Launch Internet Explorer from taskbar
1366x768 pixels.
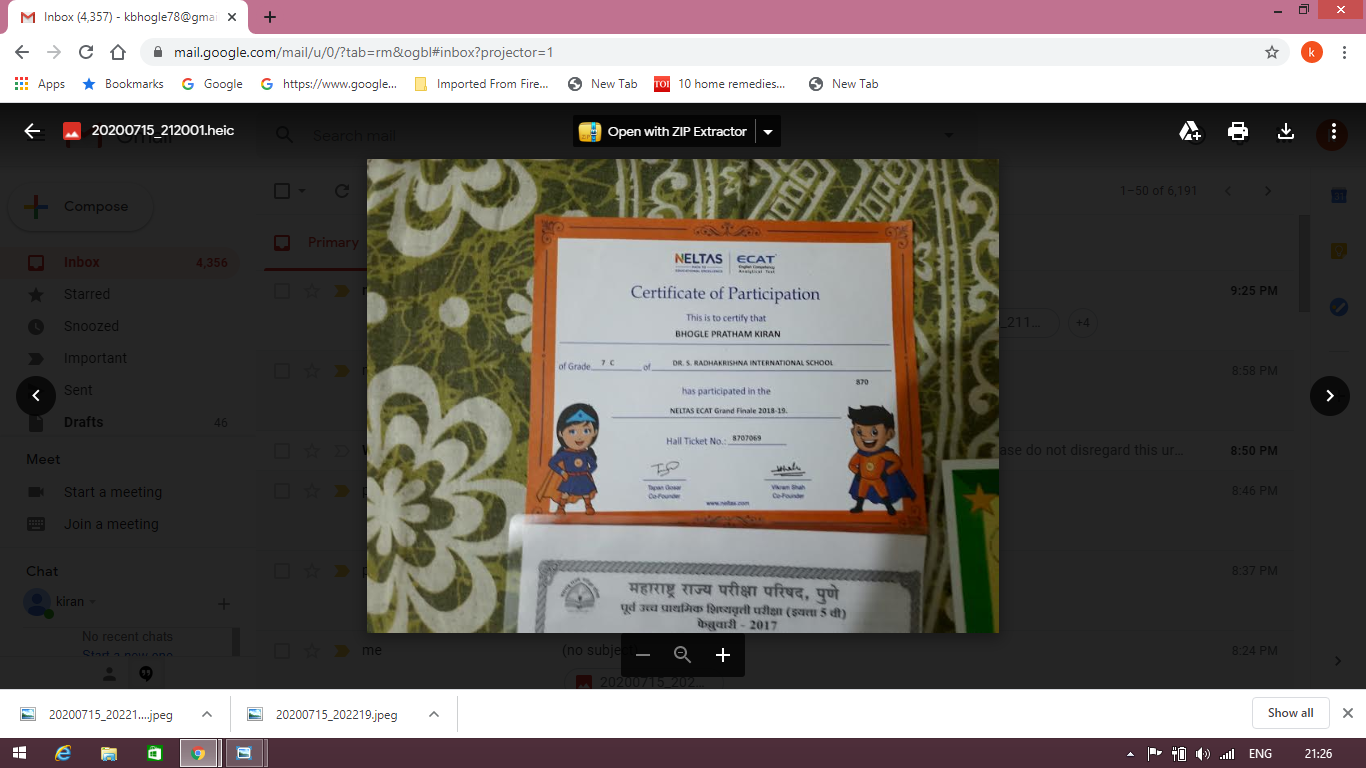pyautogui.click(x=64, y=753)
